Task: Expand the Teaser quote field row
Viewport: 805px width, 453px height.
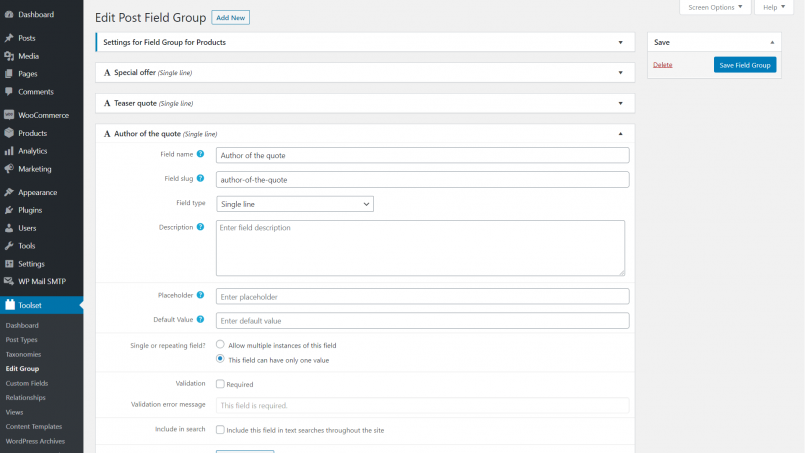Action: (x=365, y=103)
